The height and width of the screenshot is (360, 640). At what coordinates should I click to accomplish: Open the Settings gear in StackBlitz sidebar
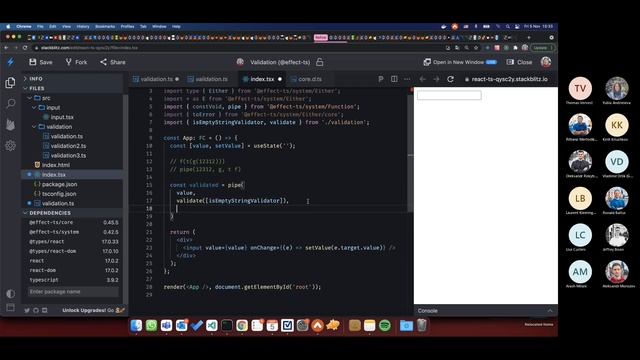(11, 145)
